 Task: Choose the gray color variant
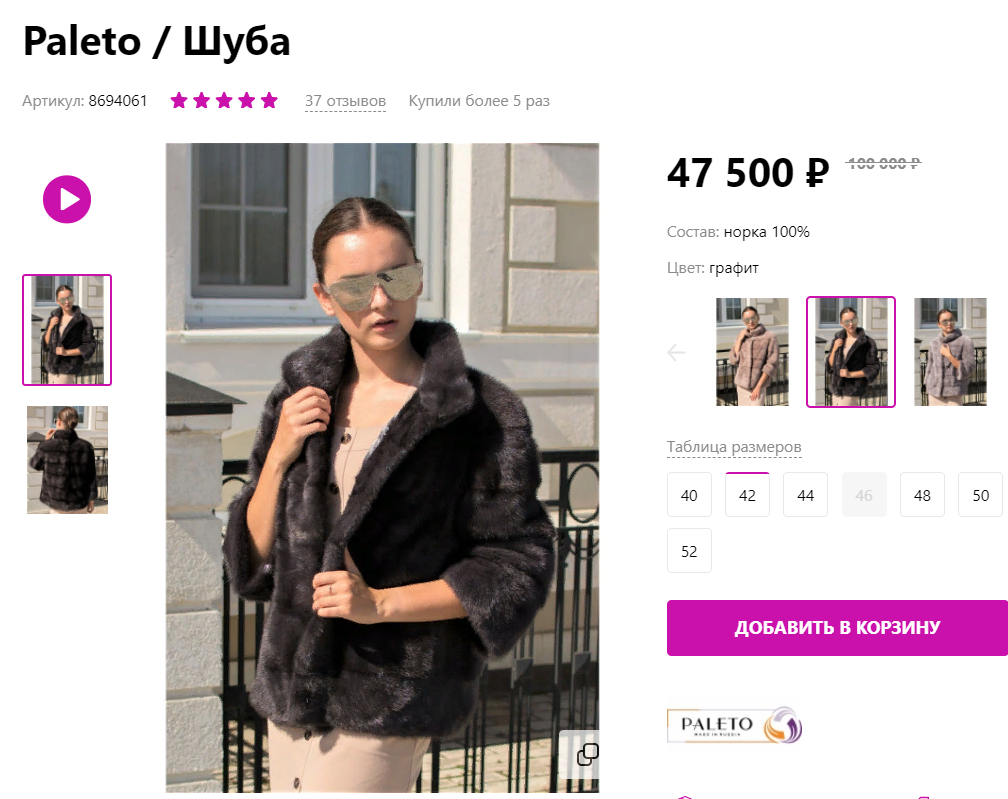click(x=950, y=352)
